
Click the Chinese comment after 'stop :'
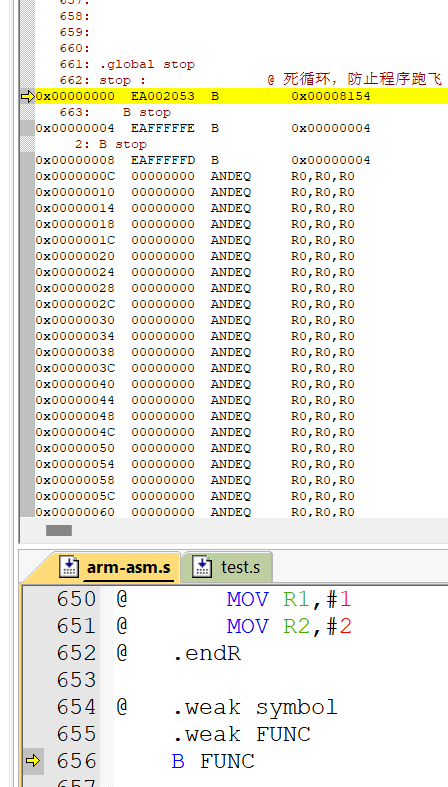coord(354,79)
